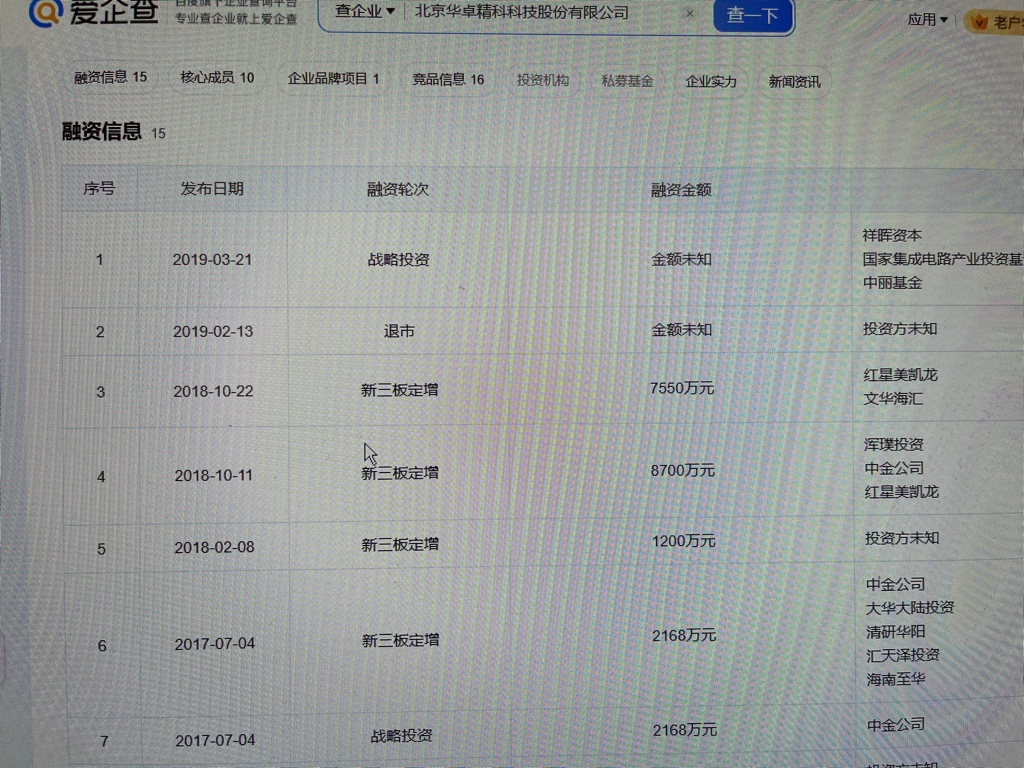Click the 发布日期 column header
The image size is (1024, 768).
tap(212, 189)
